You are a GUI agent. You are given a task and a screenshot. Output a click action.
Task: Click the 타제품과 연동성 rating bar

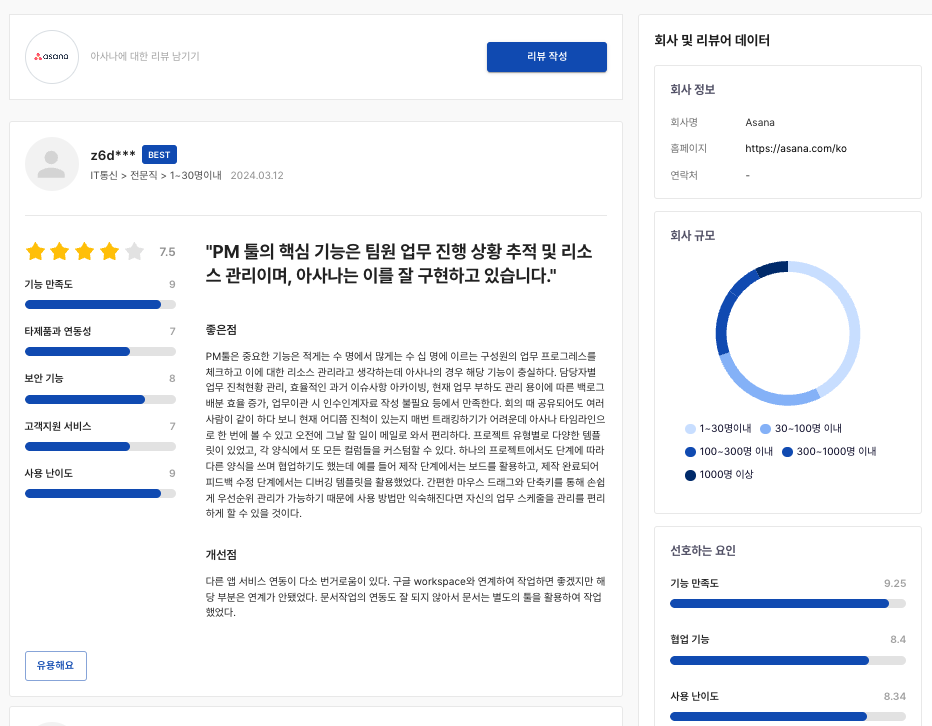(x=100, y=351)
